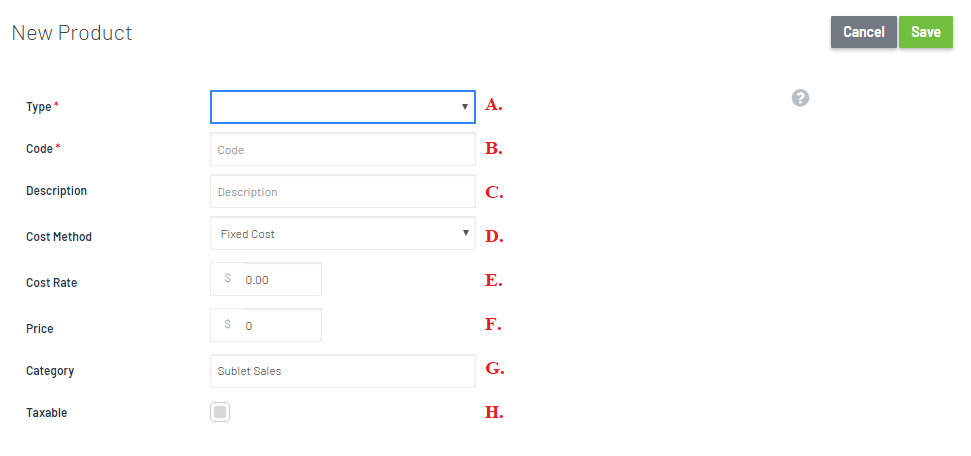Screen dimensions: 971x456
Task: Click the New Product page heading
Action: pos(72,33)
